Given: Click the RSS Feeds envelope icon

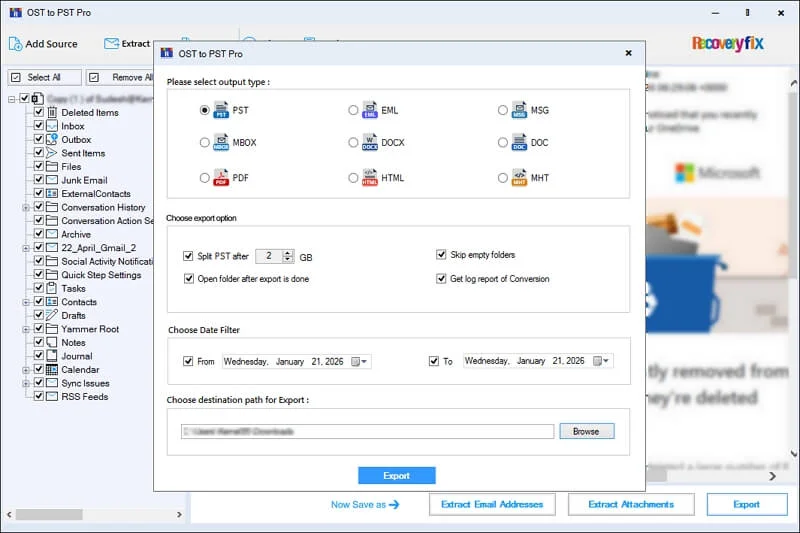Looking at the screenshot, I should point(52,396).
